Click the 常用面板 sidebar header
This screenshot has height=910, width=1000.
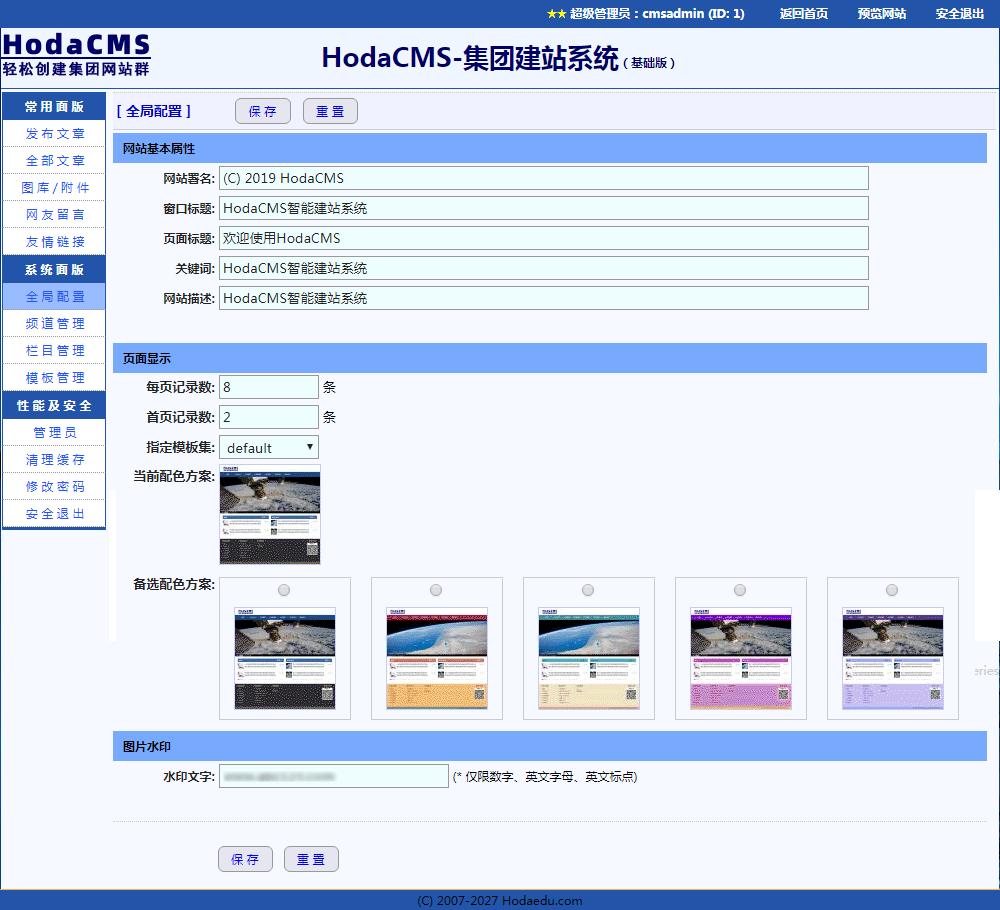click(54, 106)
